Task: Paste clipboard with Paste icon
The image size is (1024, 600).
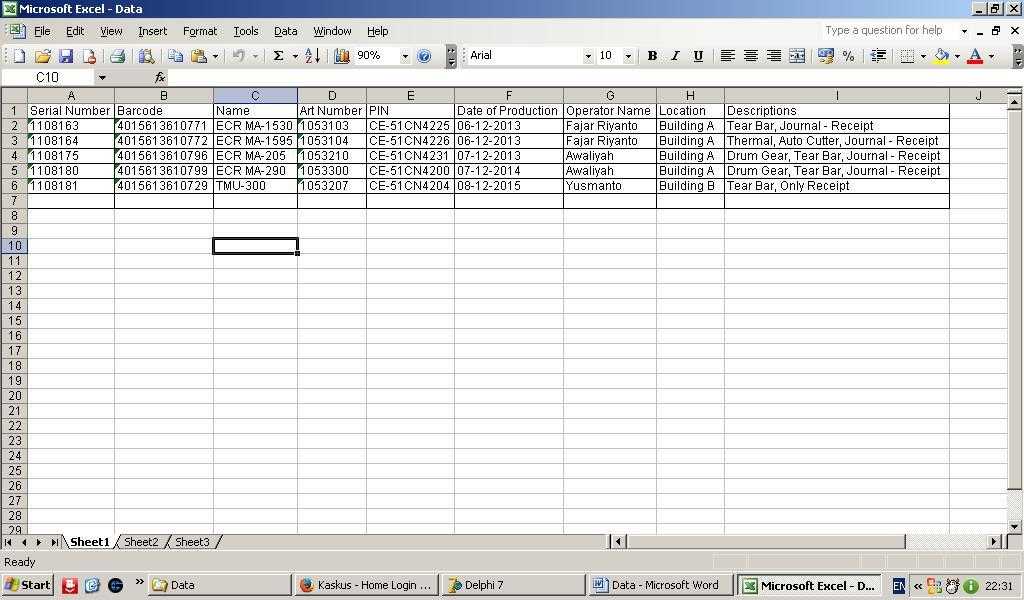Action: tap(199, 56)
